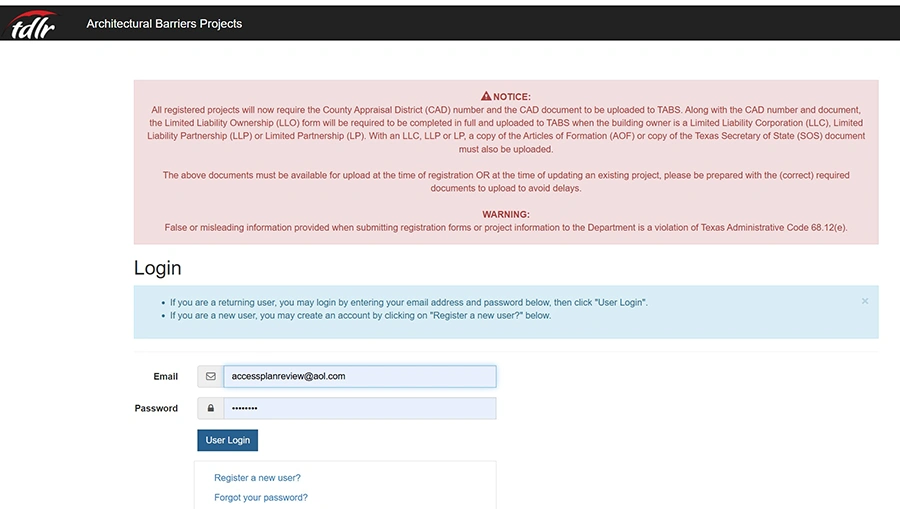Focus the Password input field
The width and height of the screenshot is (900, 509).
(x=359, y=408)
